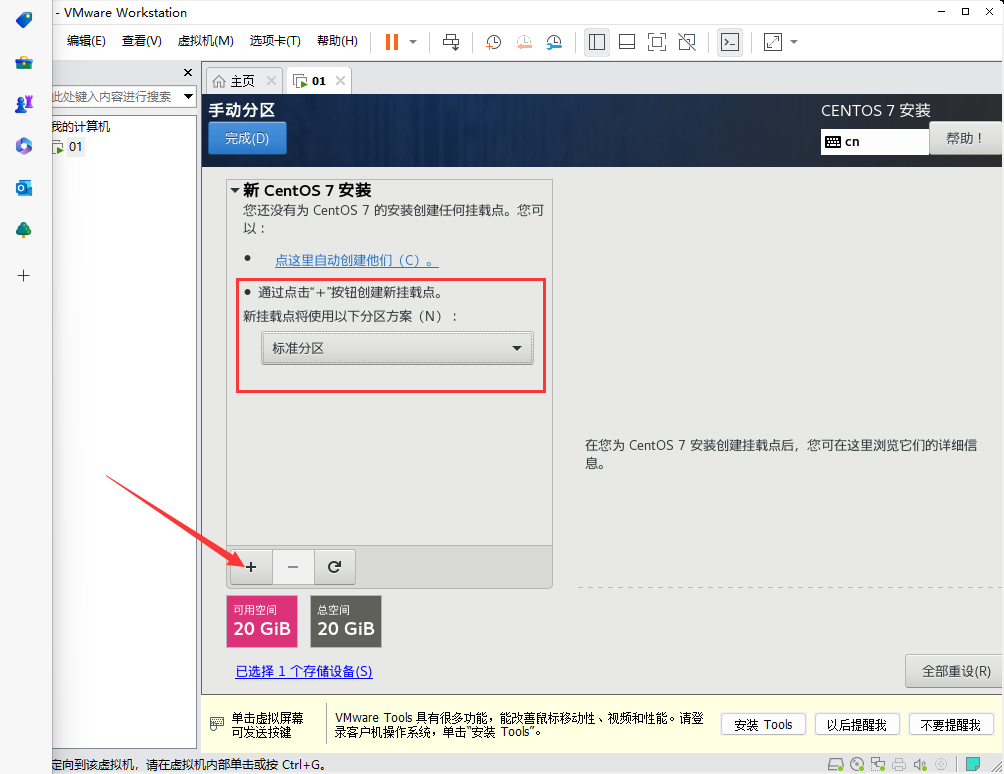This screenshot has height=774, width=1004.
Task: Click the 帮助! button
Action: pos(965,138)
